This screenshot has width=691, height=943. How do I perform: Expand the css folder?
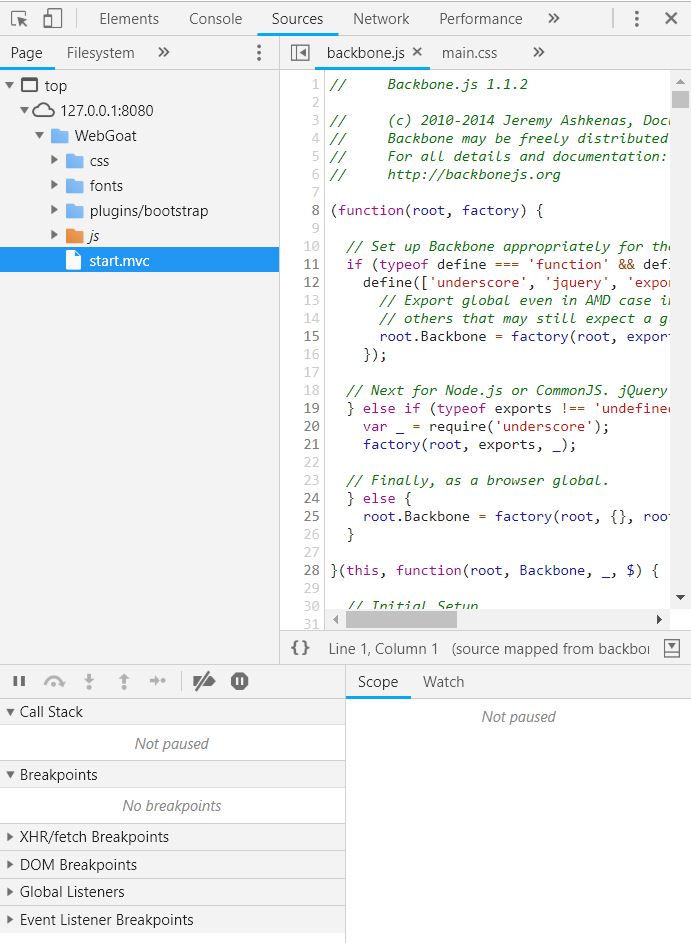click(x=54, y=160)
